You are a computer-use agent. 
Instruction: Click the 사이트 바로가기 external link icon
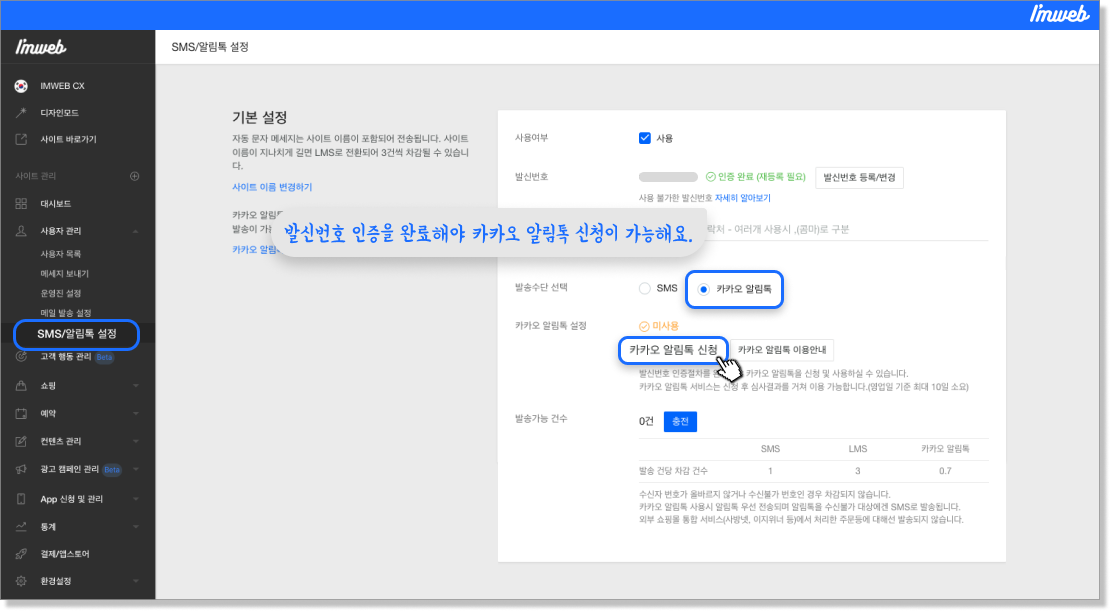pos(21,139)
